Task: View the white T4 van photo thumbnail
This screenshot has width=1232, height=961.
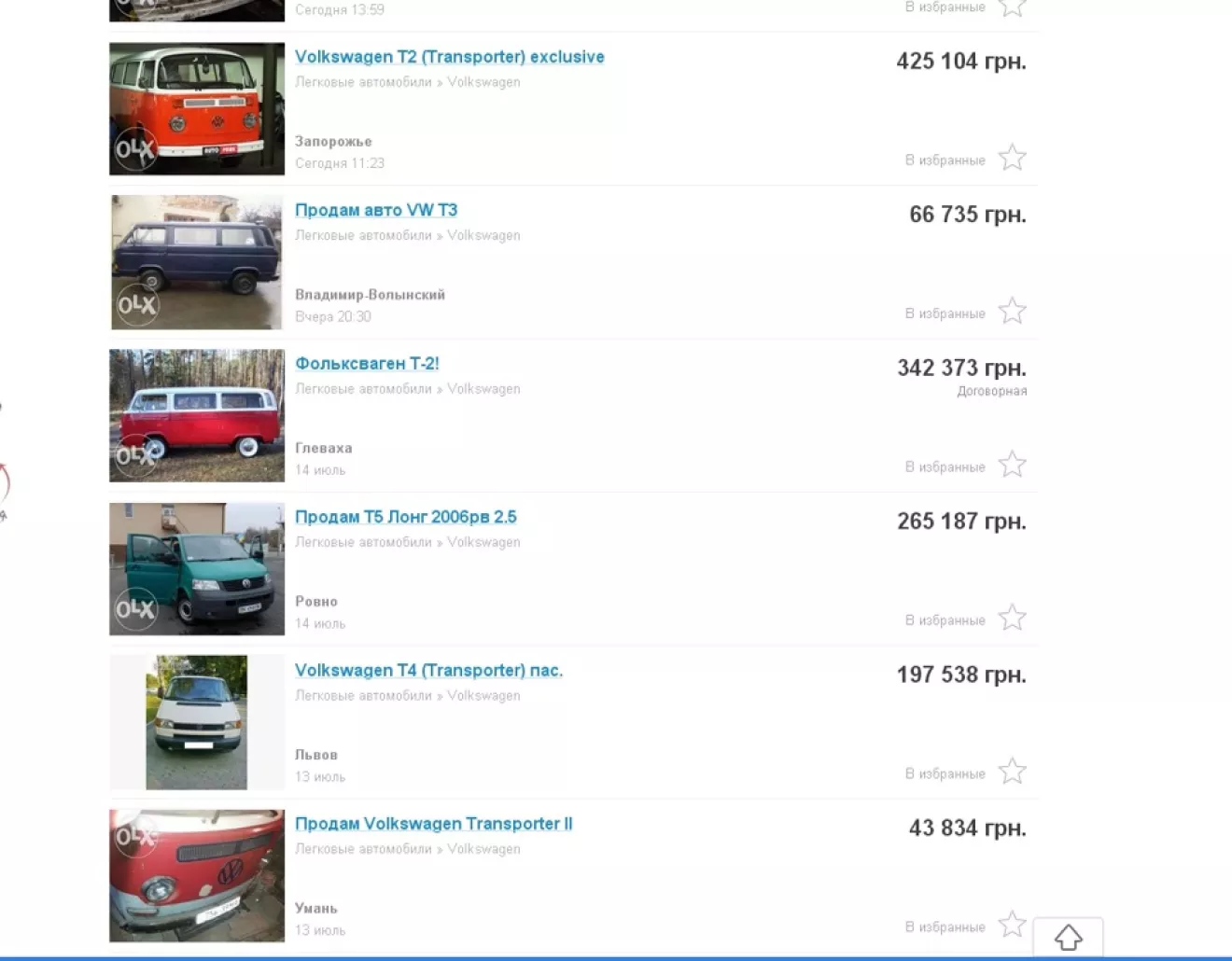Action: point(197,723)
